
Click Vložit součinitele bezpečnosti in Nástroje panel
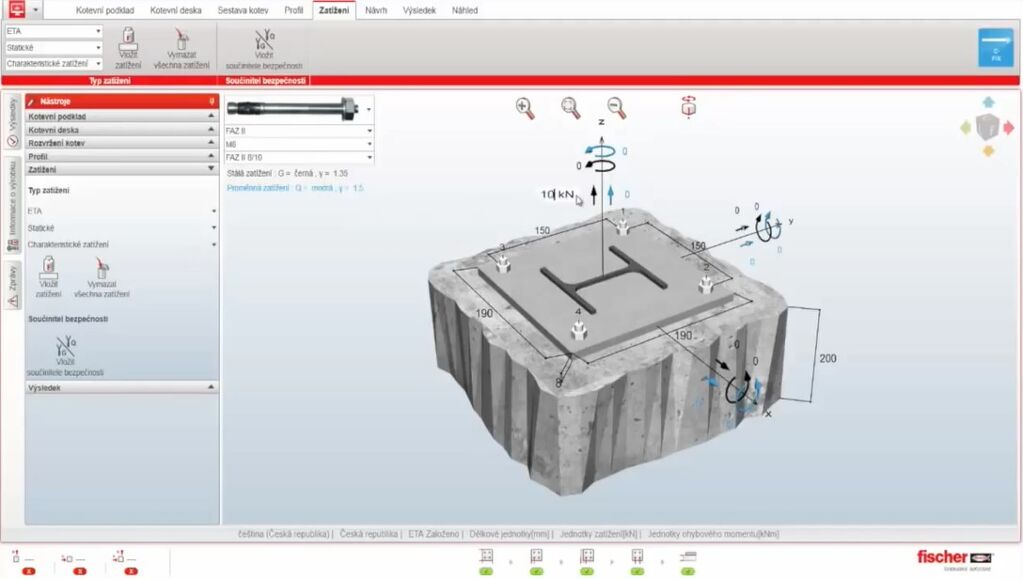click(x=65, y=356)
